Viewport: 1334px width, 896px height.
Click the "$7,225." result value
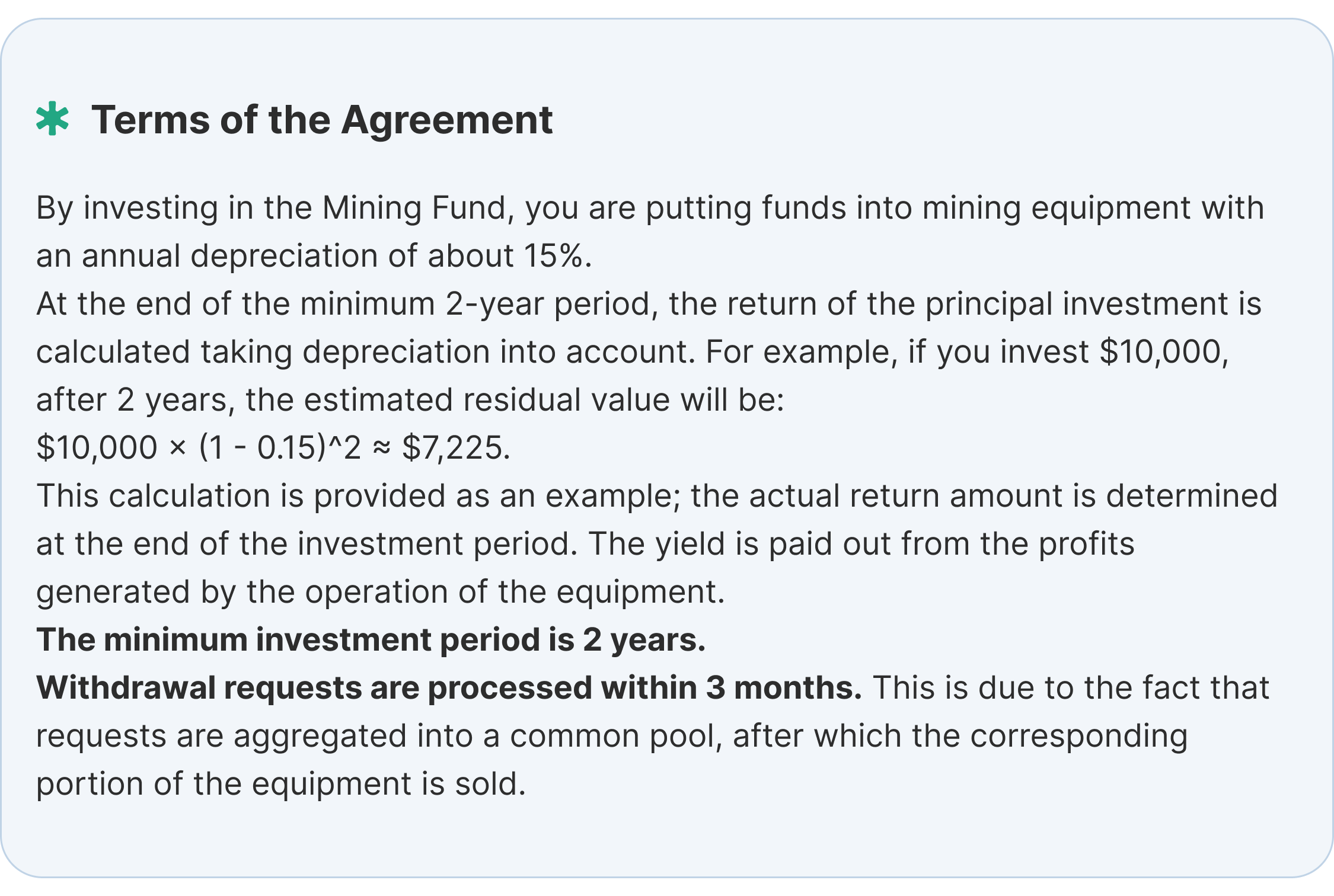[456, 448]
